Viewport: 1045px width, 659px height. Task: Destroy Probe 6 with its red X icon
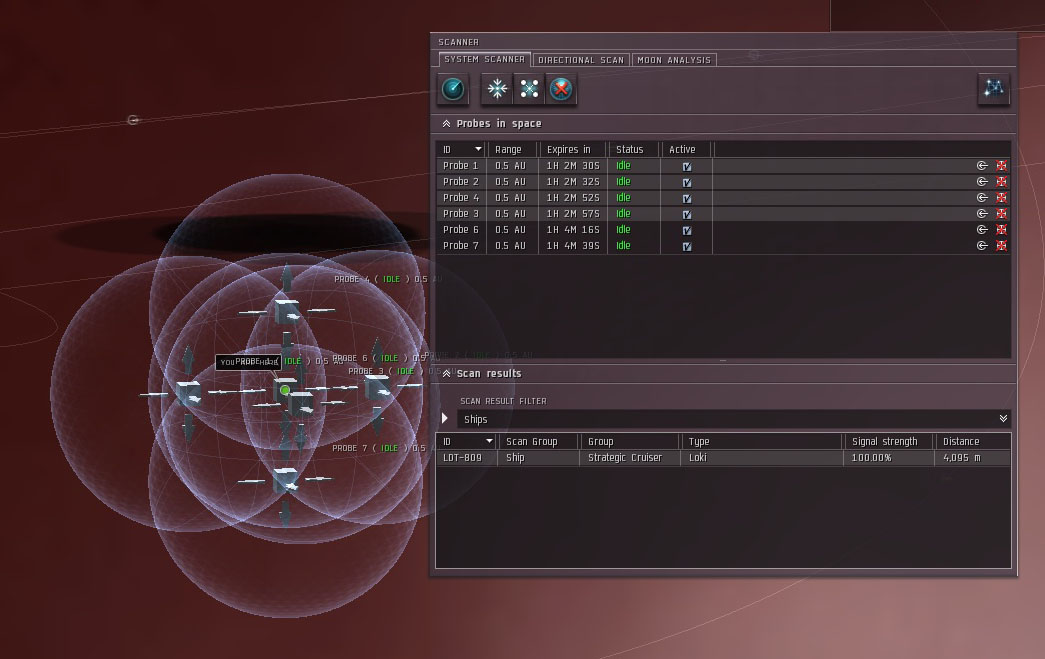(x=1001, y=230)
